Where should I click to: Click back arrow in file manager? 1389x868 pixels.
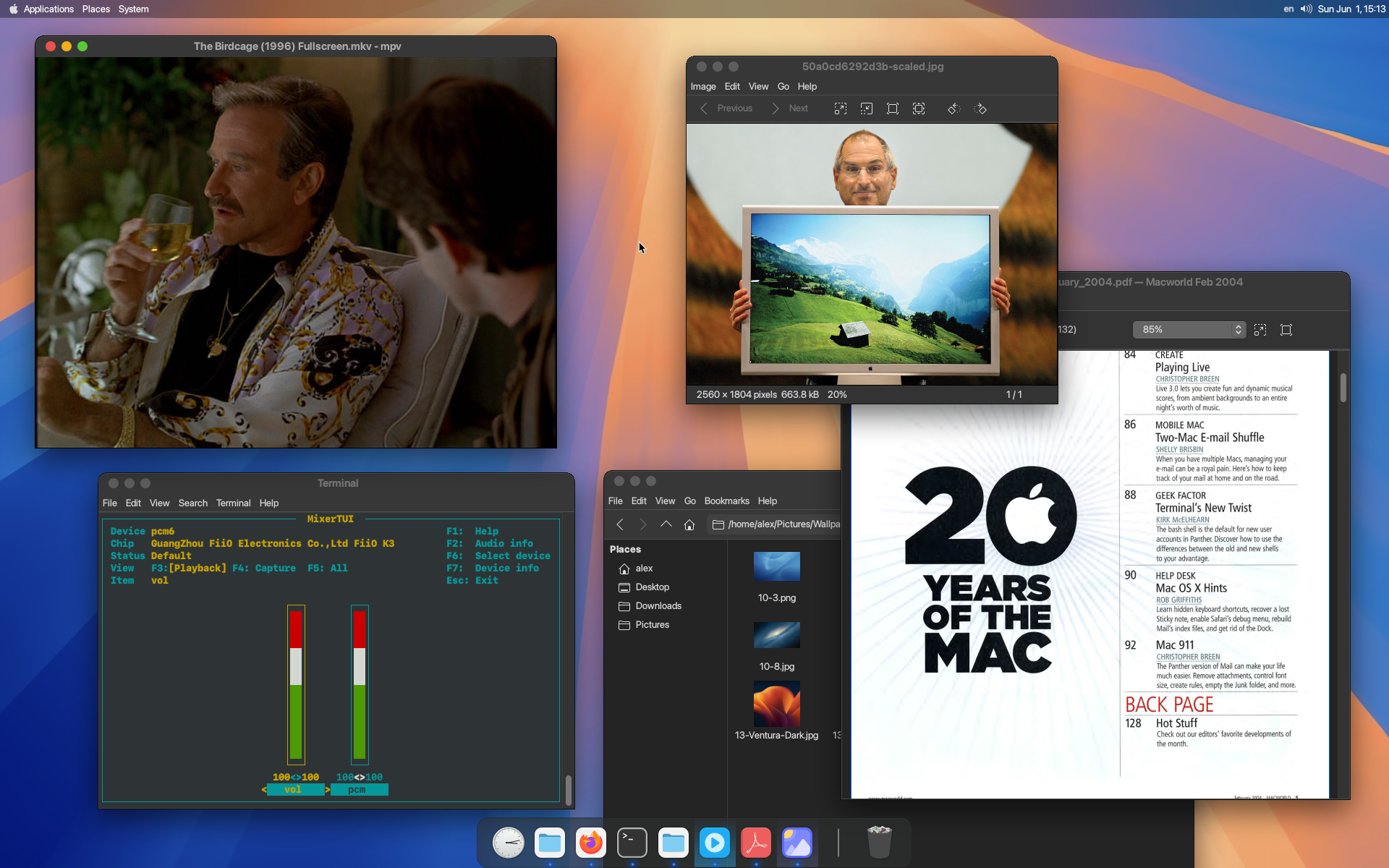[619, 524]
